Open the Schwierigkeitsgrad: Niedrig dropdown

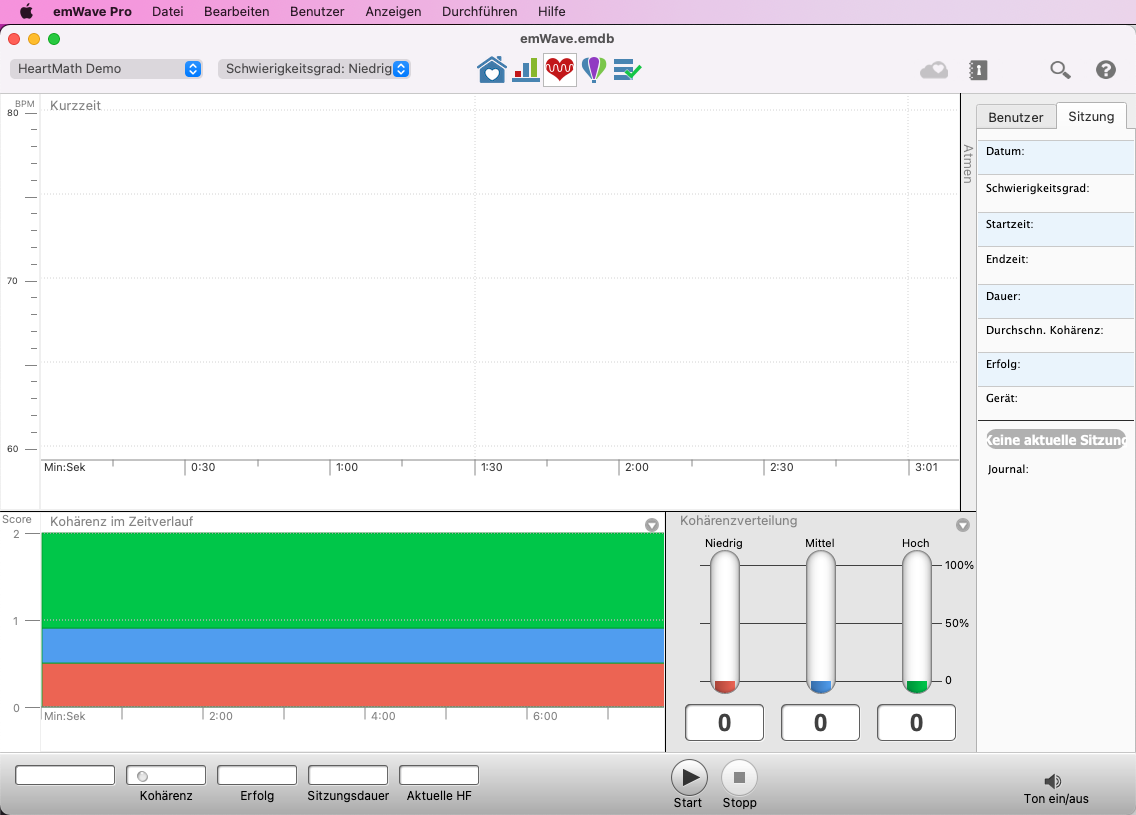[x=314, y=69]
